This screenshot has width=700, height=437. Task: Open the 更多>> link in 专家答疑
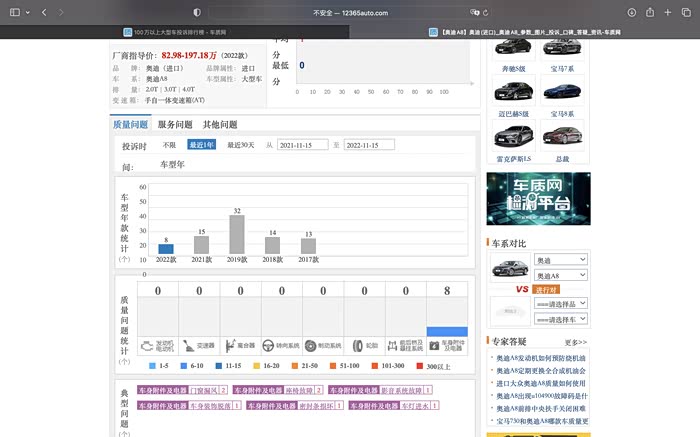click(x=576, y=341)
